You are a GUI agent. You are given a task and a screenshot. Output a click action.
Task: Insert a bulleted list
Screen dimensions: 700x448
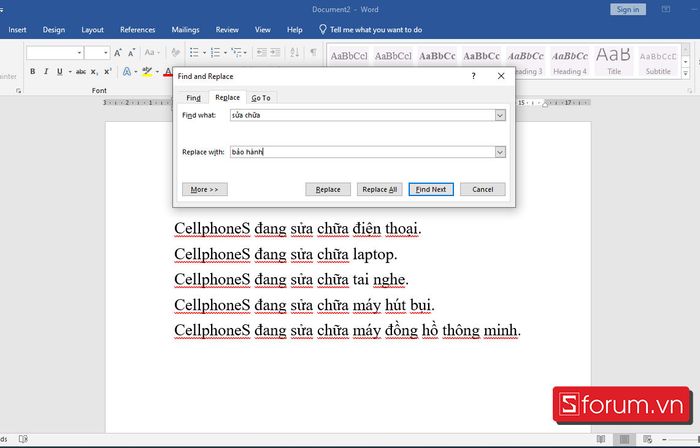click(x=194, y=53)
